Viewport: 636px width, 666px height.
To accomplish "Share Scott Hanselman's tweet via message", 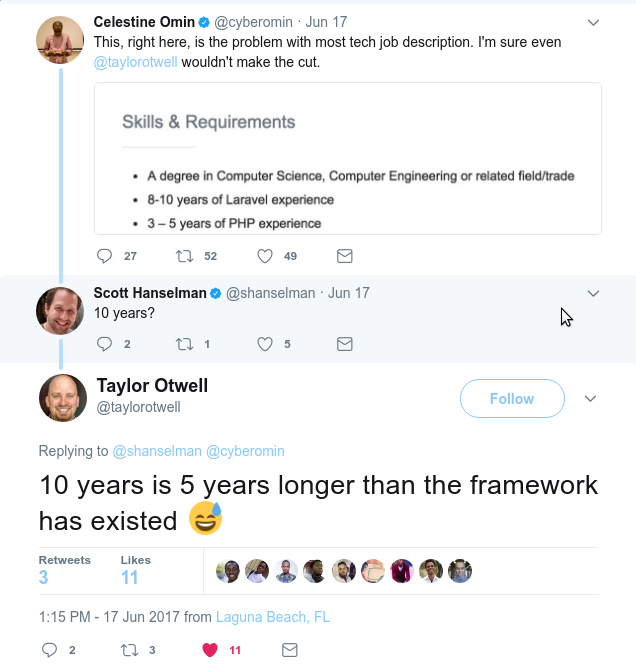I will click(x=344, y=344).
